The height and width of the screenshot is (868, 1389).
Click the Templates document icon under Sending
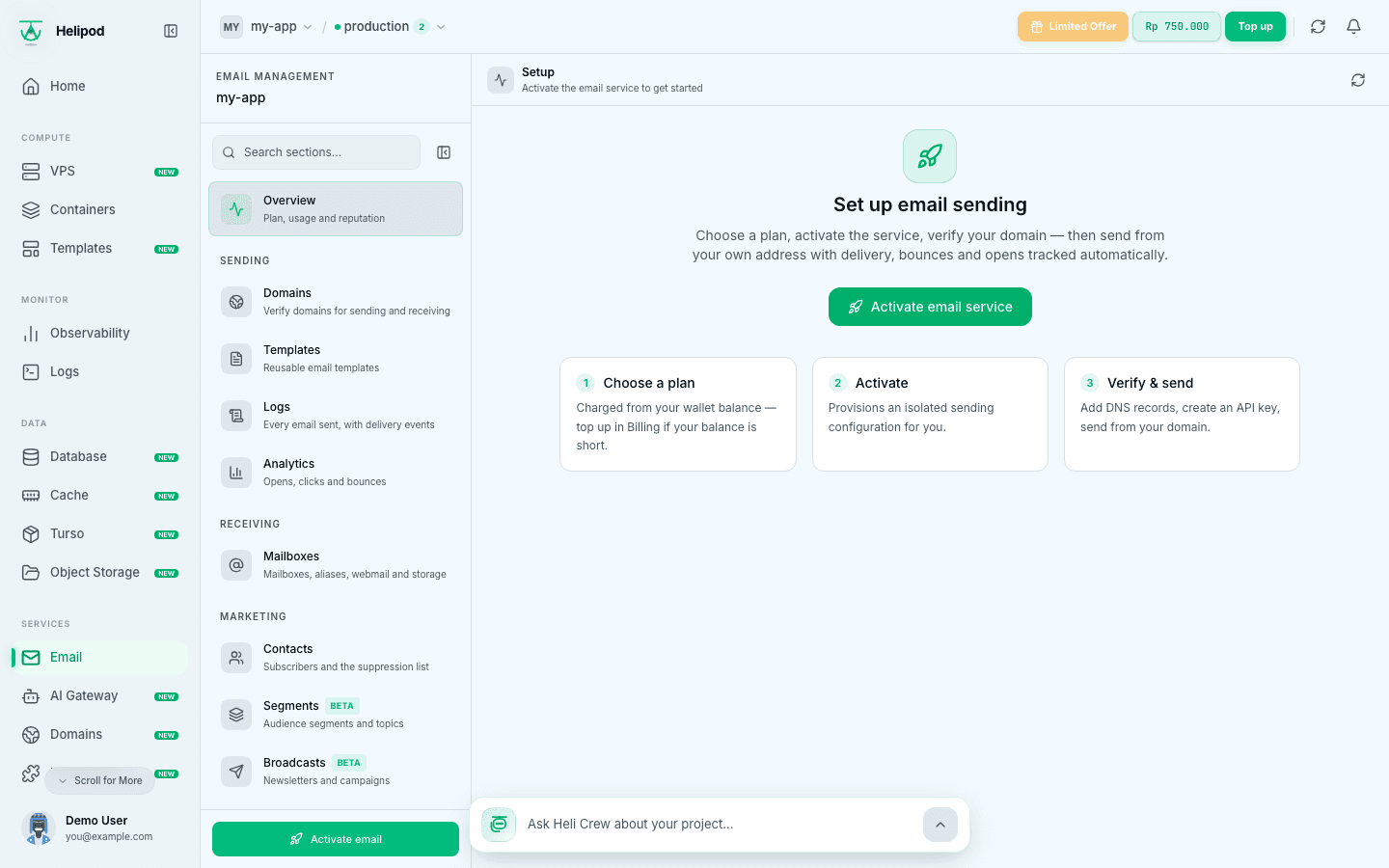click(x=236, y=359)
